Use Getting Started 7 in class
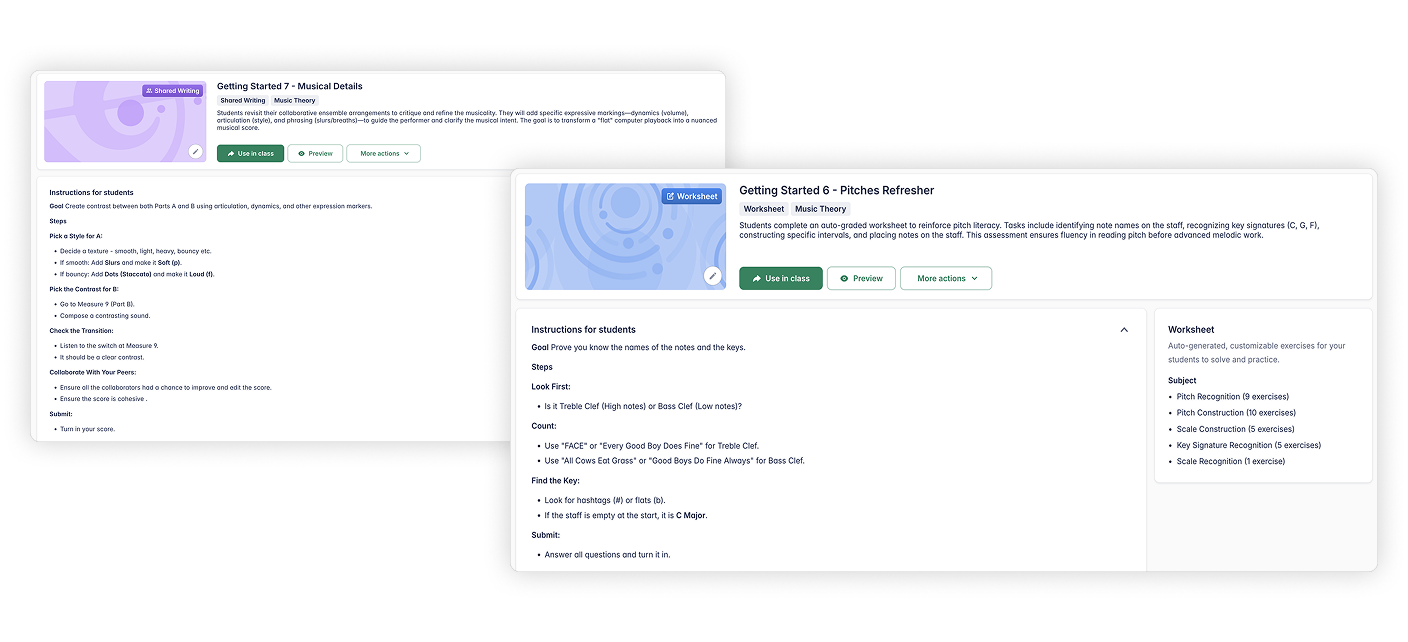The image size is (1408, 642). 250,153
